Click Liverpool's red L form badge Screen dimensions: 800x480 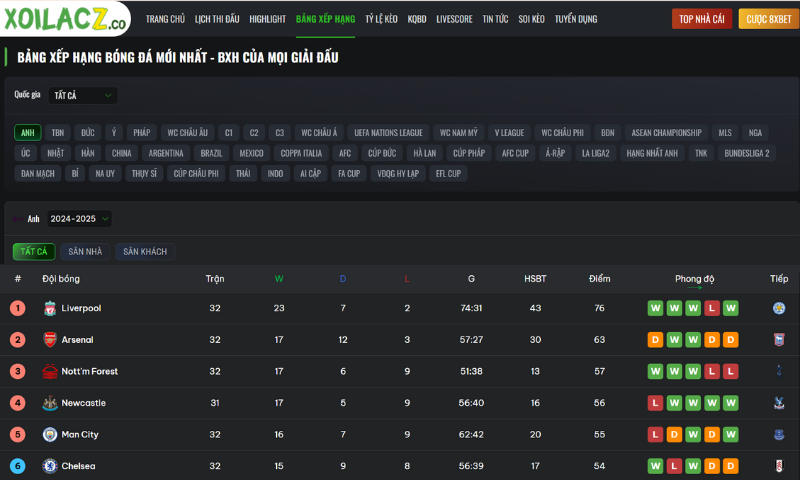click(x=712, y=308)
